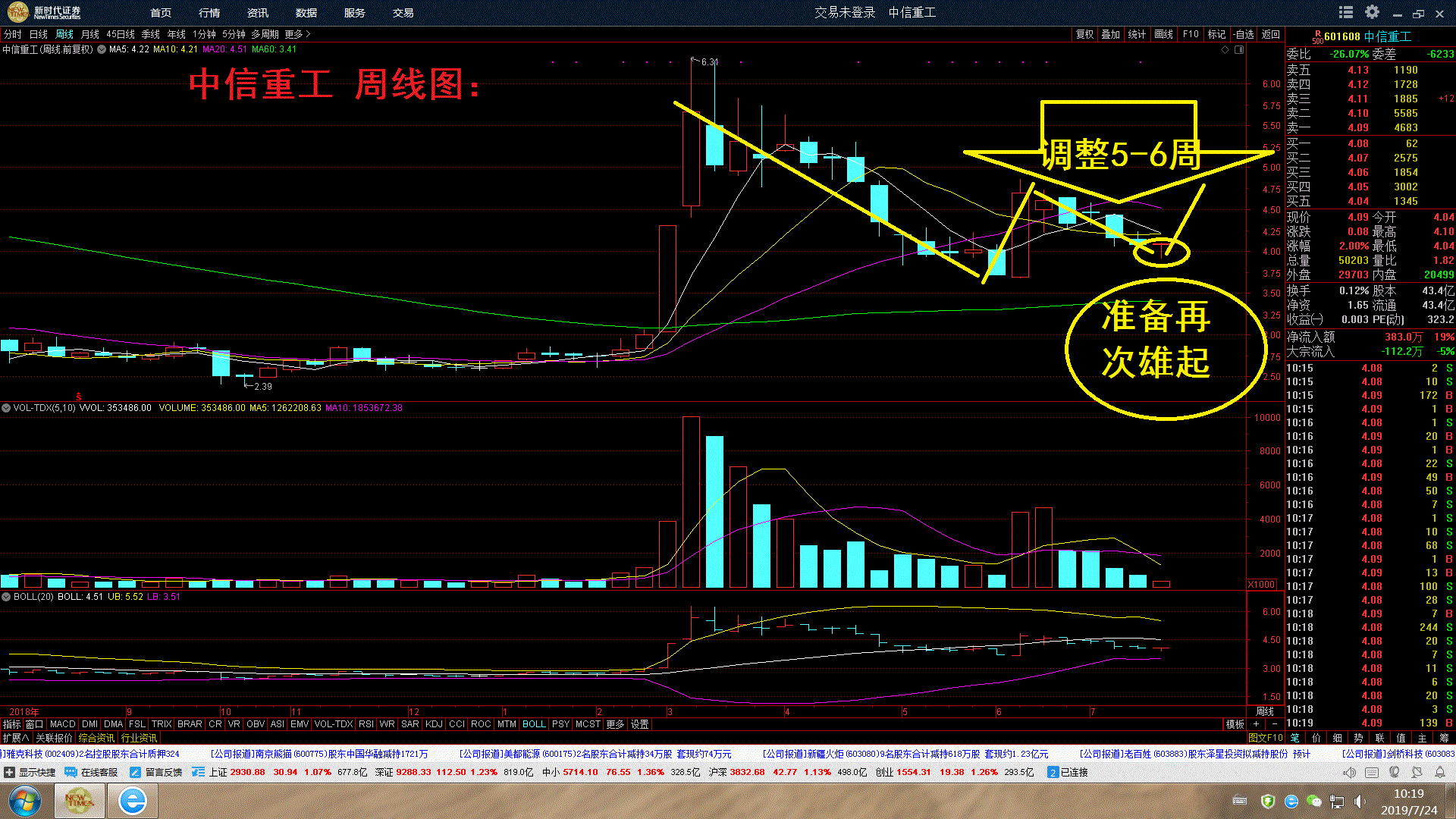The height and width of the screenshot is (819, 1456).
Task: Click the network tray icon
Action: 1337,802
